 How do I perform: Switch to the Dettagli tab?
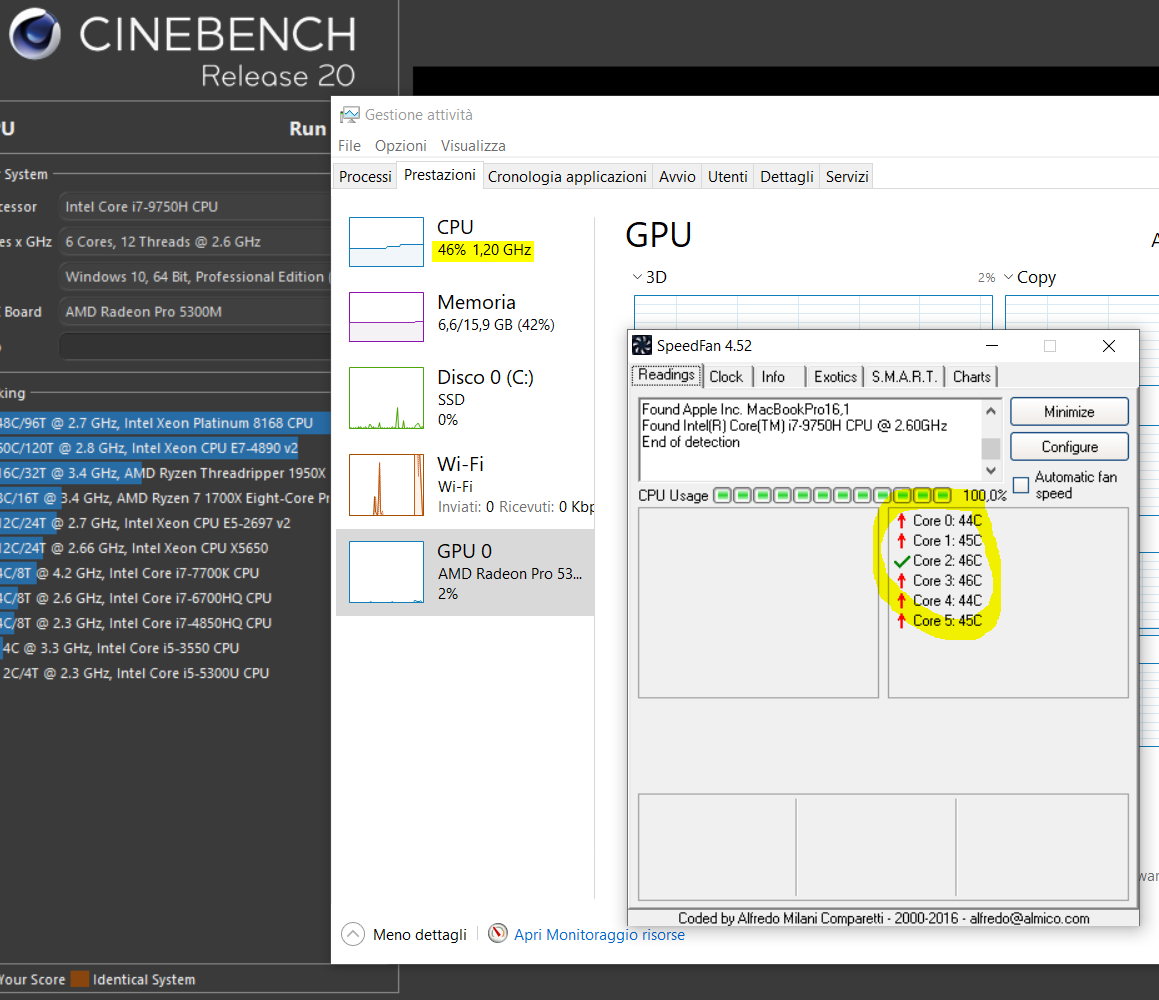pyautogui.click(x=786, y=177)
